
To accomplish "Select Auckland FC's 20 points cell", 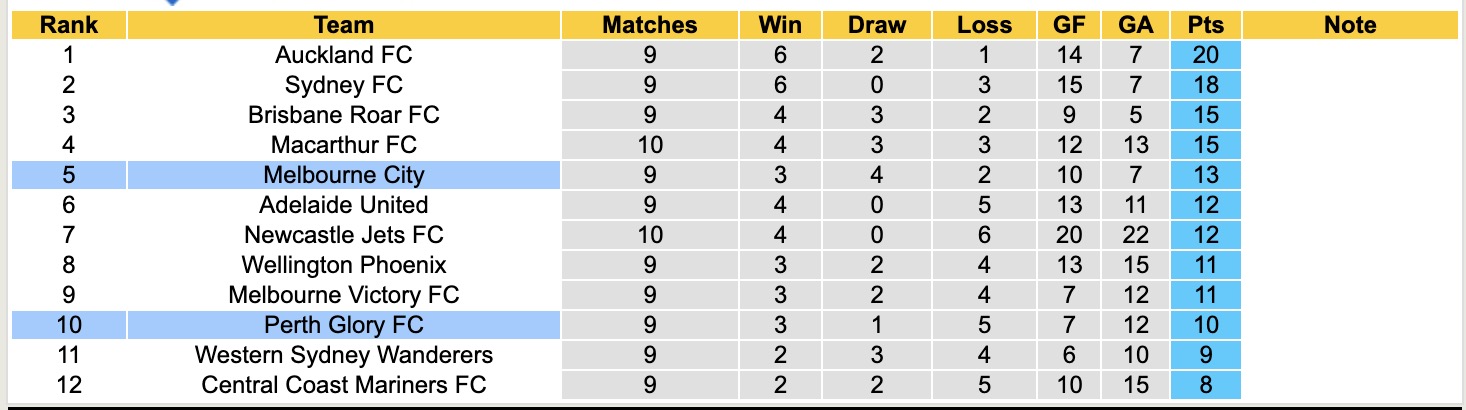I will click(x=1206, y=55).
